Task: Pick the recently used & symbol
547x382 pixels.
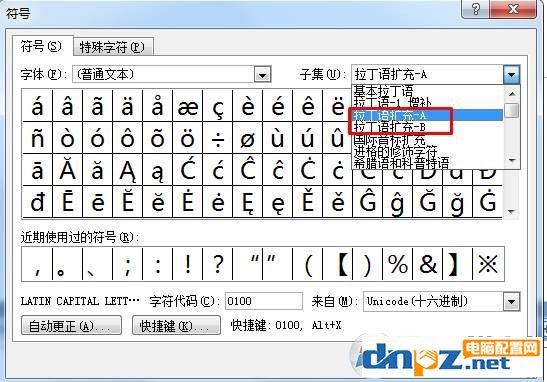Action: tap(428, 264)
